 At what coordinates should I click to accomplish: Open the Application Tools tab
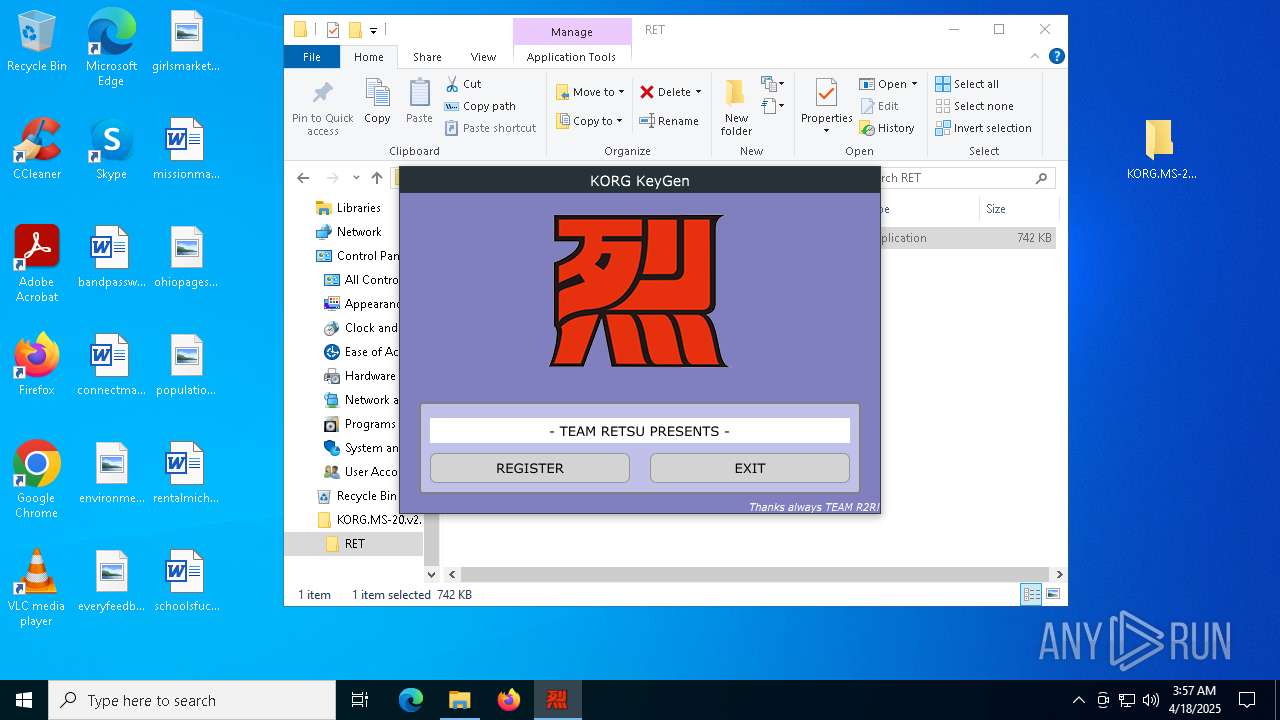[571, 57]
